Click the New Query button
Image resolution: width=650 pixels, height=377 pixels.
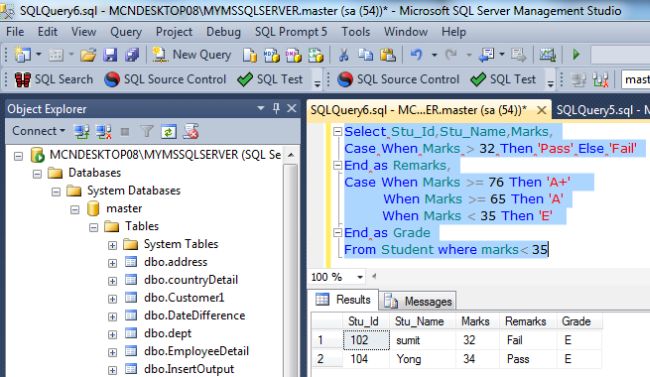tap(192, 54)
